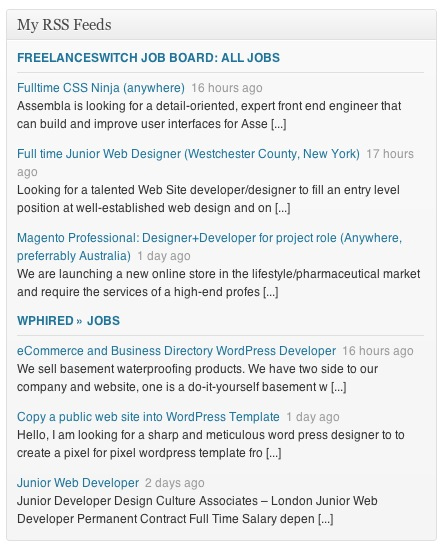Click the '17 hours' timestamp beside Junior Web Designer
Viewport: 444px width, 554px height.
[390, 154]
